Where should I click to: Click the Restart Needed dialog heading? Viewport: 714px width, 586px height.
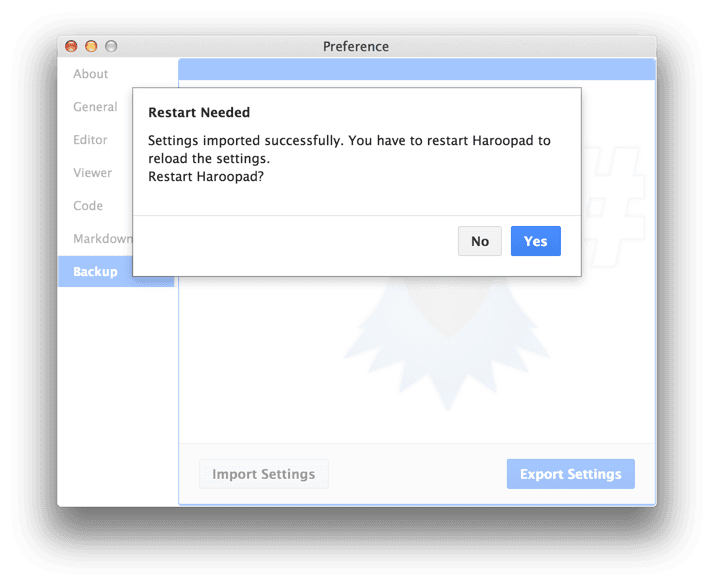pos(198,113)
